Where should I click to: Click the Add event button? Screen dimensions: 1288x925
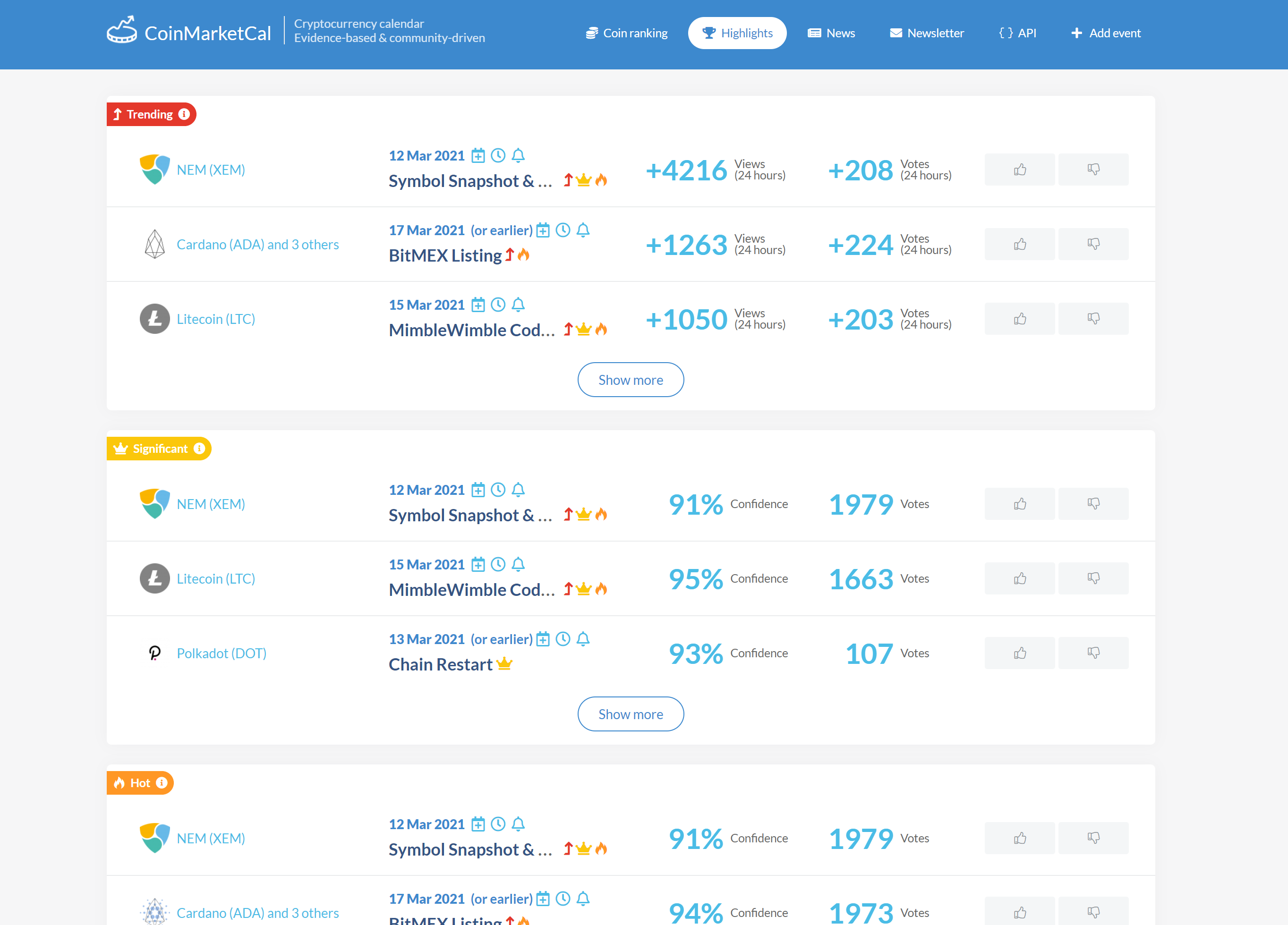tap(1105, 33)
